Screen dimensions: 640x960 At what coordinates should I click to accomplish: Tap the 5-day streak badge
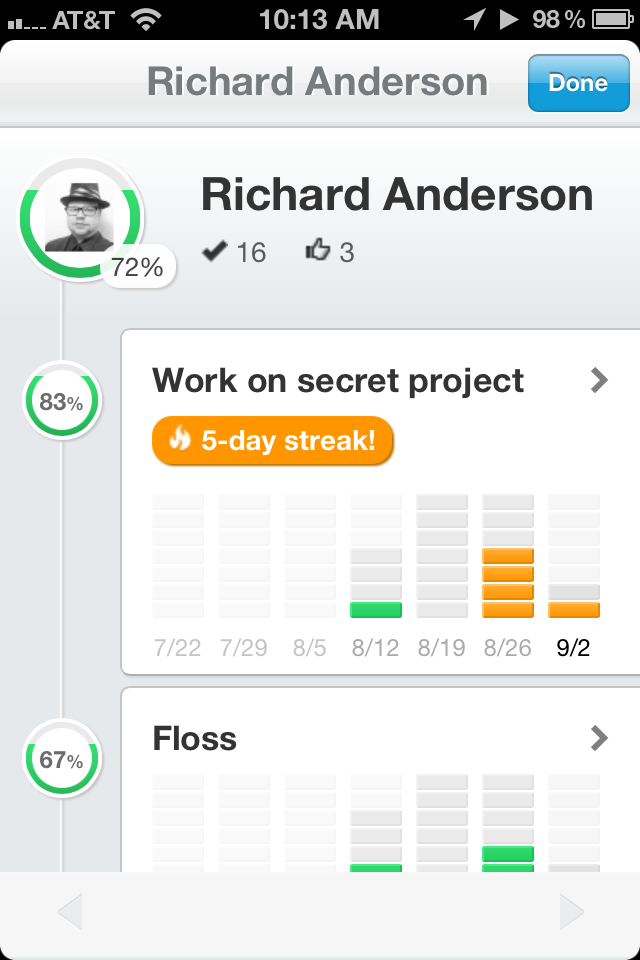[273, 441]
